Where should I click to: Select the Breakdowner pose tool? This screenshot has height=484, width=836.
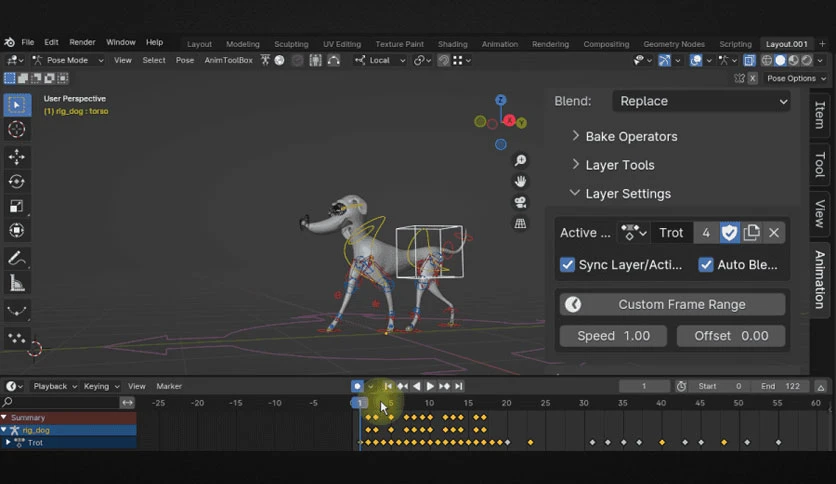point(17,311)
